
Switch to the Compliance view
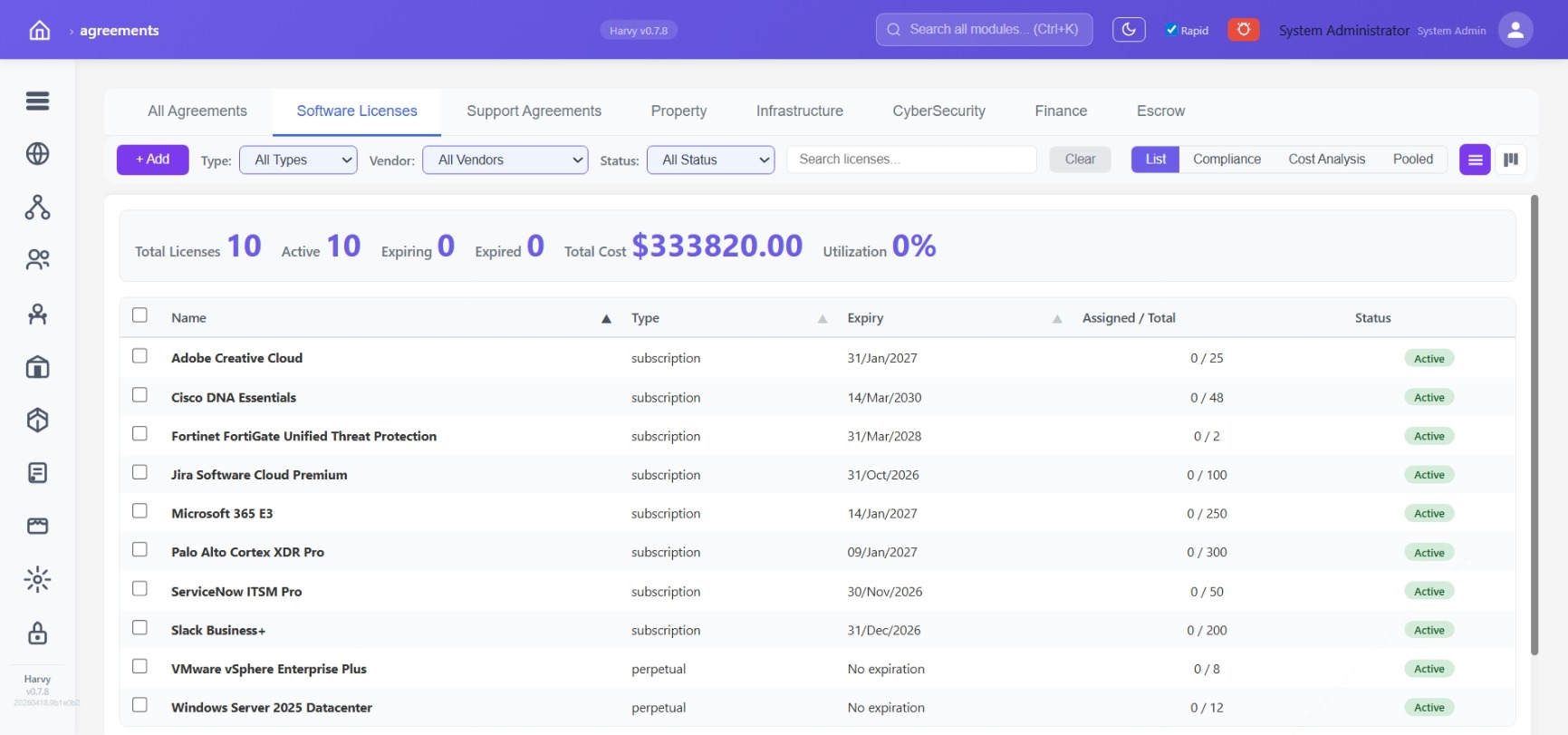[1227, 160]
